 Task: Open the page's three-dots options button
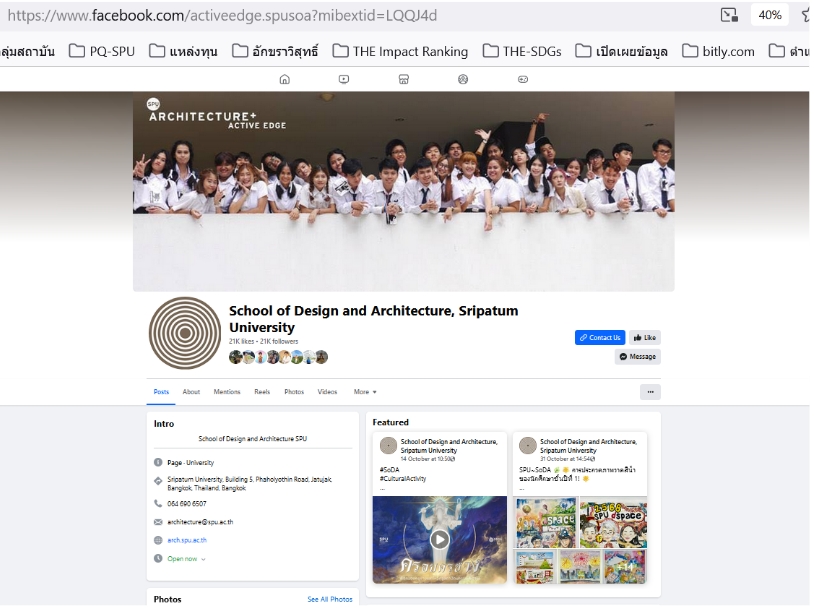[650, 392]
